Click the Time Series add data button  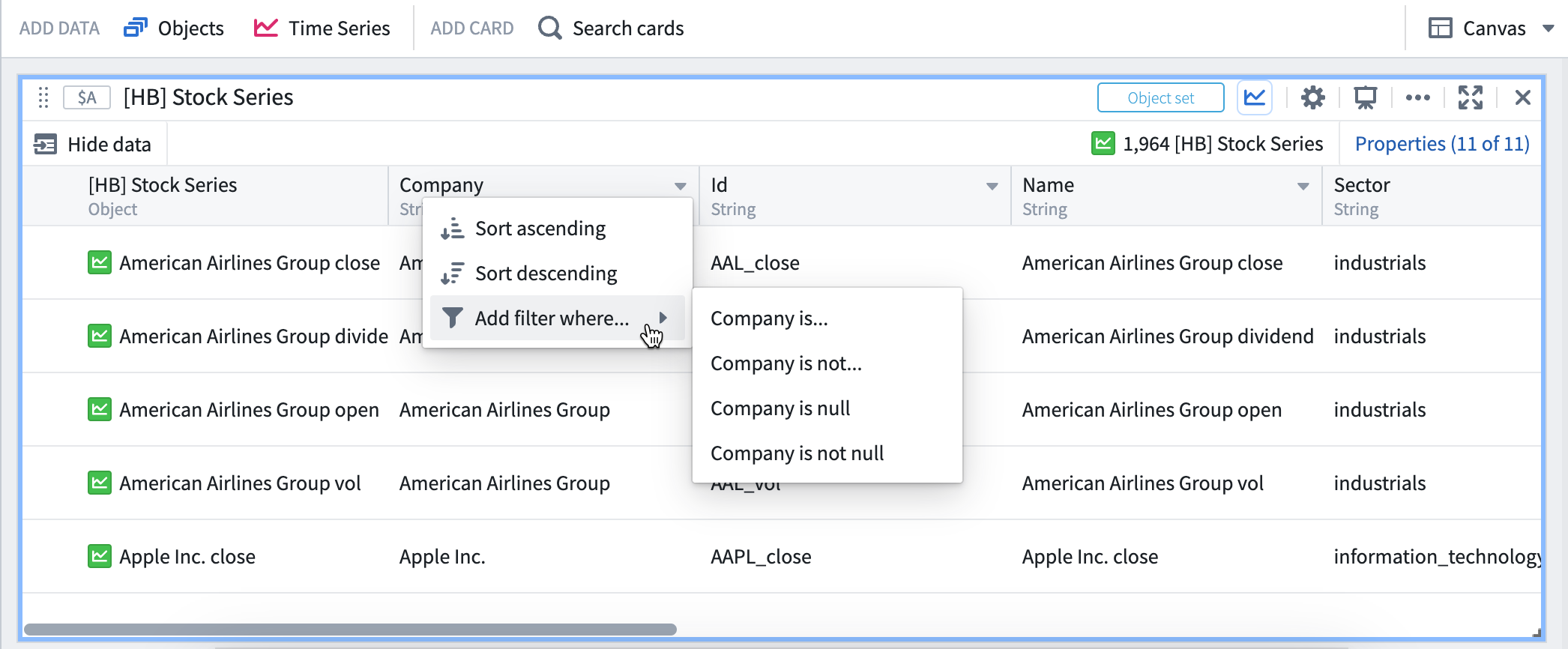pos(322,28)
